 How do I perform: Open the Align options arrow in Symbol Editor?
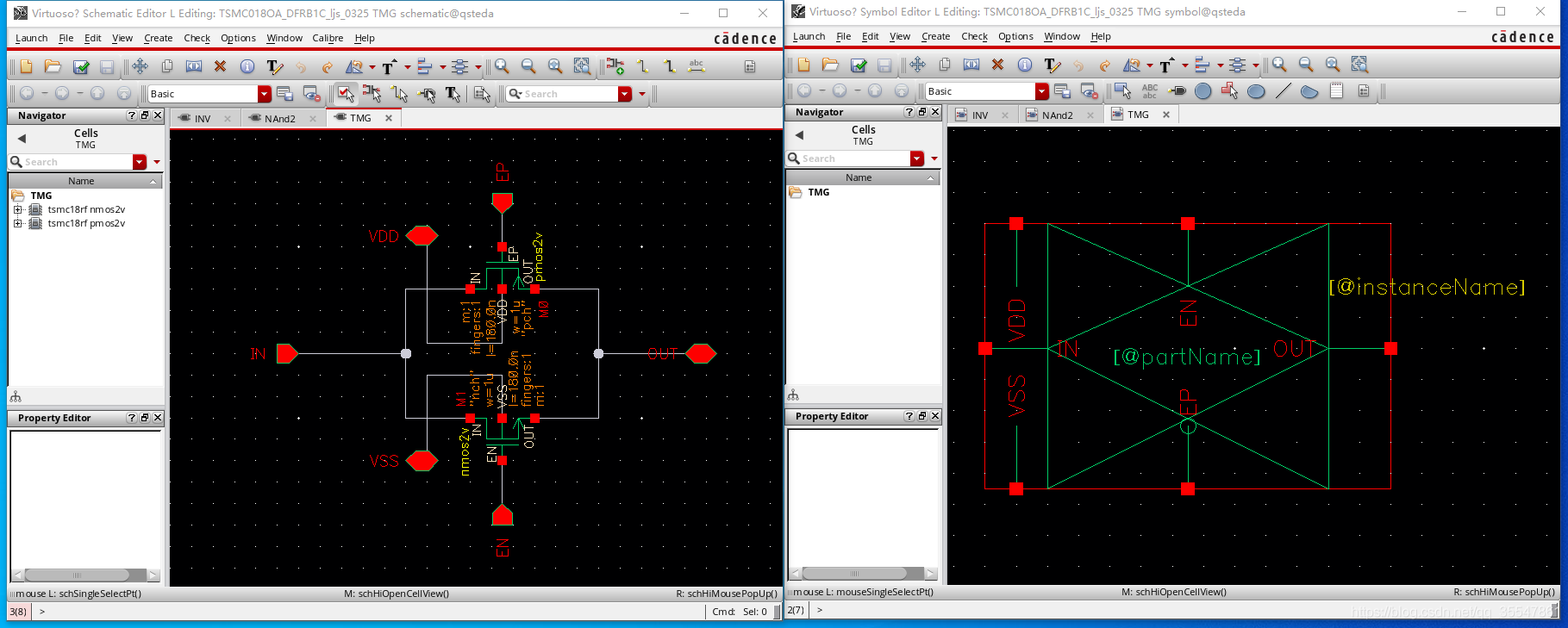1221,65
